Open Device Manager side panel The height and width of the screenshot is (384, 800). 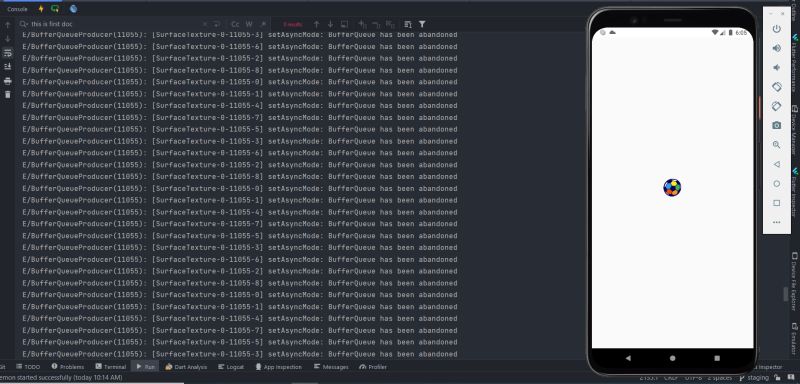click(x=795, y=130)
